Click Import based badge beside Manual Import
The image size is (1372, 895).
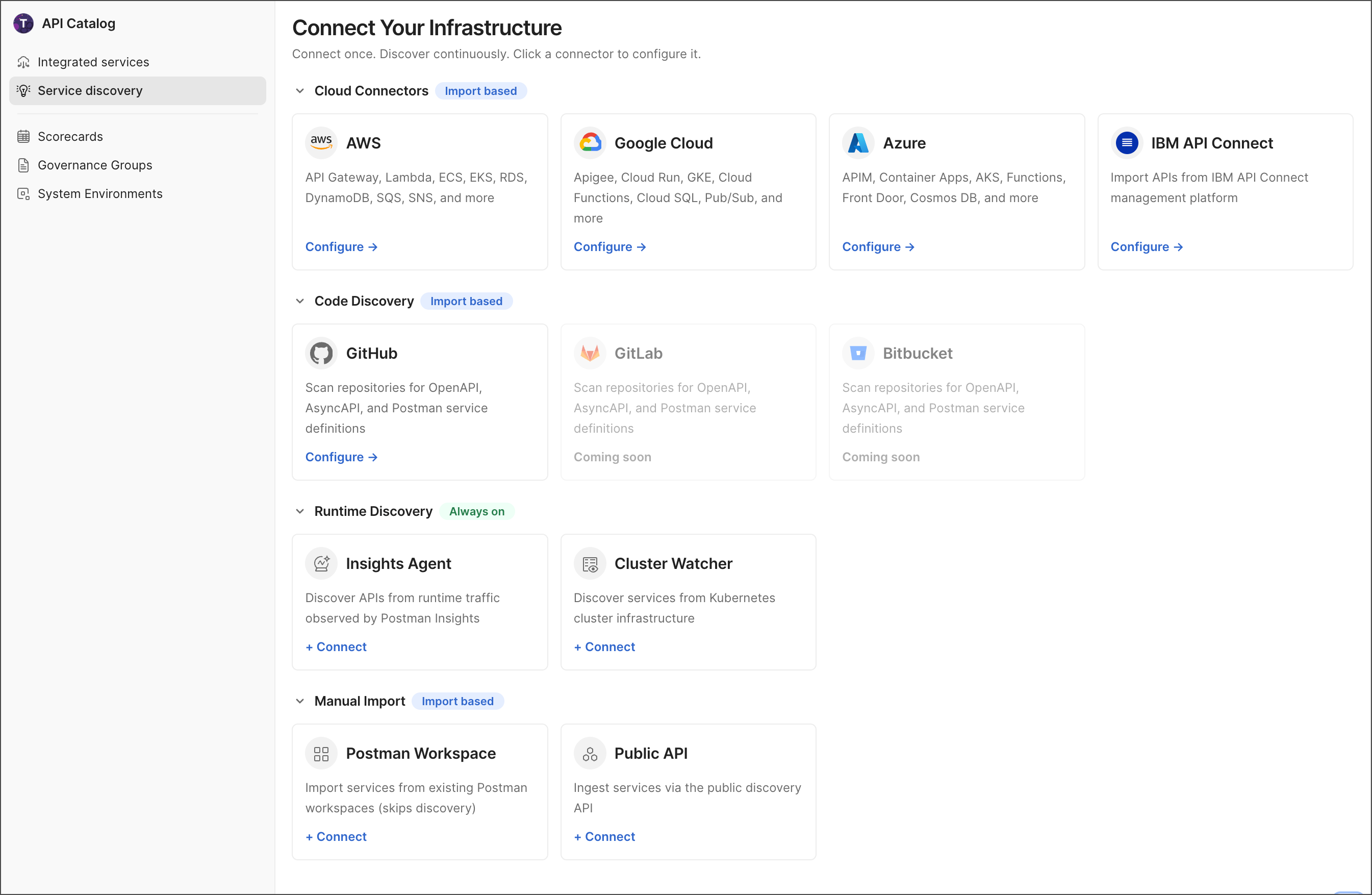point(458,701)
